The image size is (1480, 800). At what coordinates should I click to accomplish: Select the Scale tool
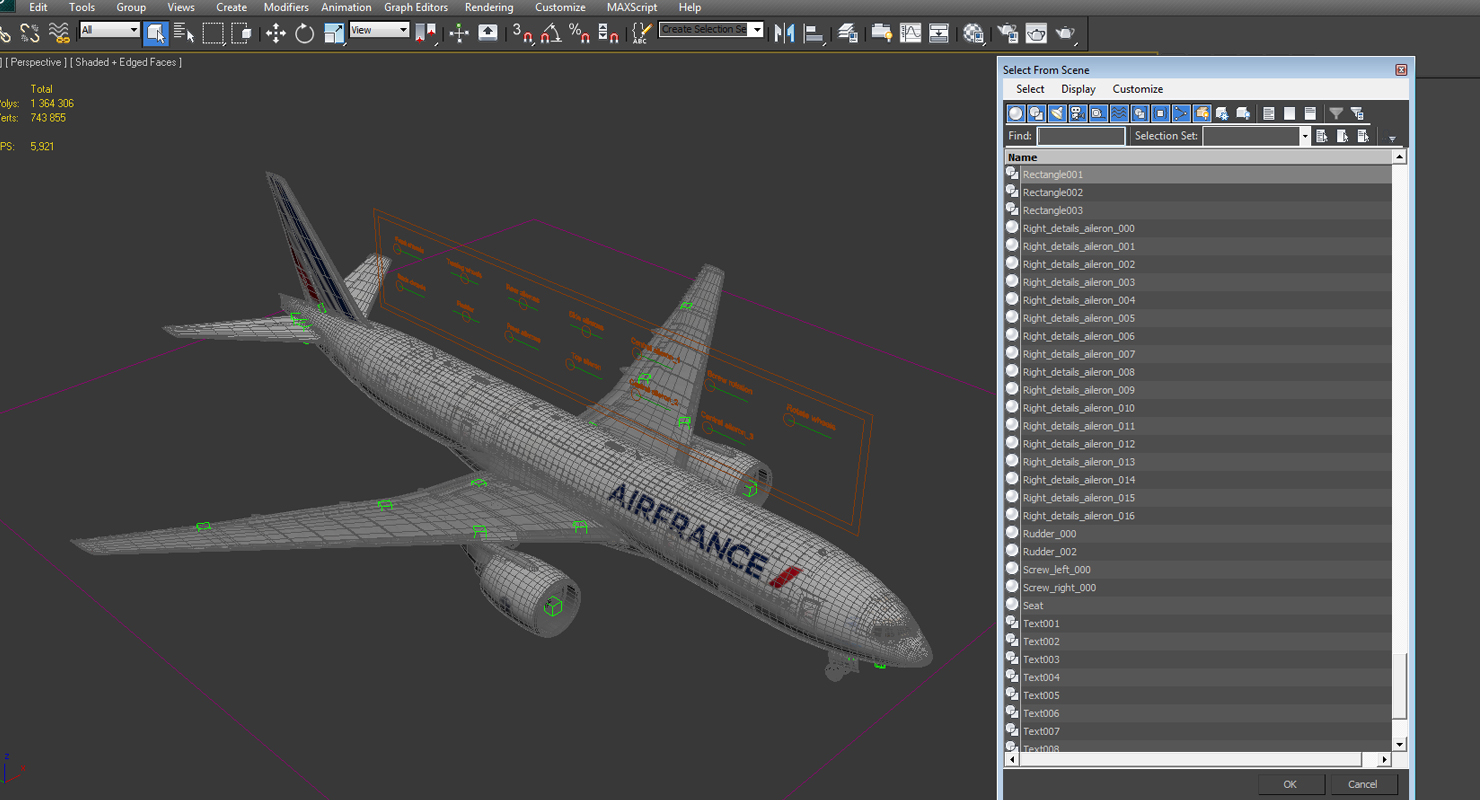point(333,33)
